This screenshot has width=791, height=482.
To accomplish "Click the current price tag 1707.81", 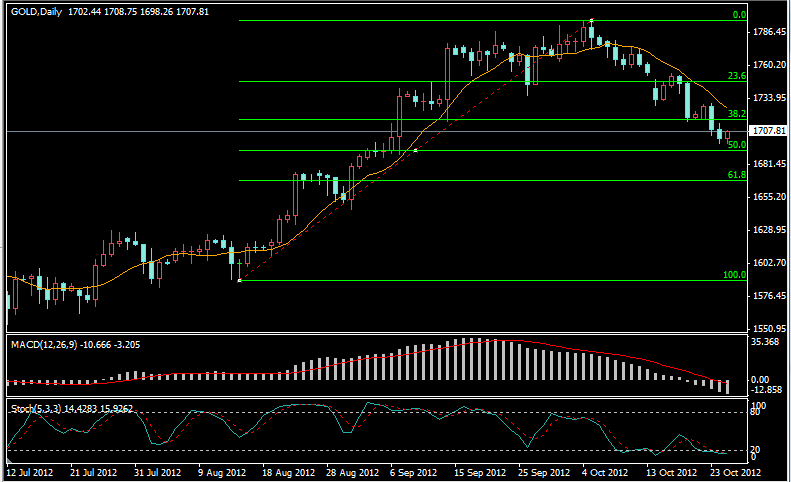I will click(768, 131).
